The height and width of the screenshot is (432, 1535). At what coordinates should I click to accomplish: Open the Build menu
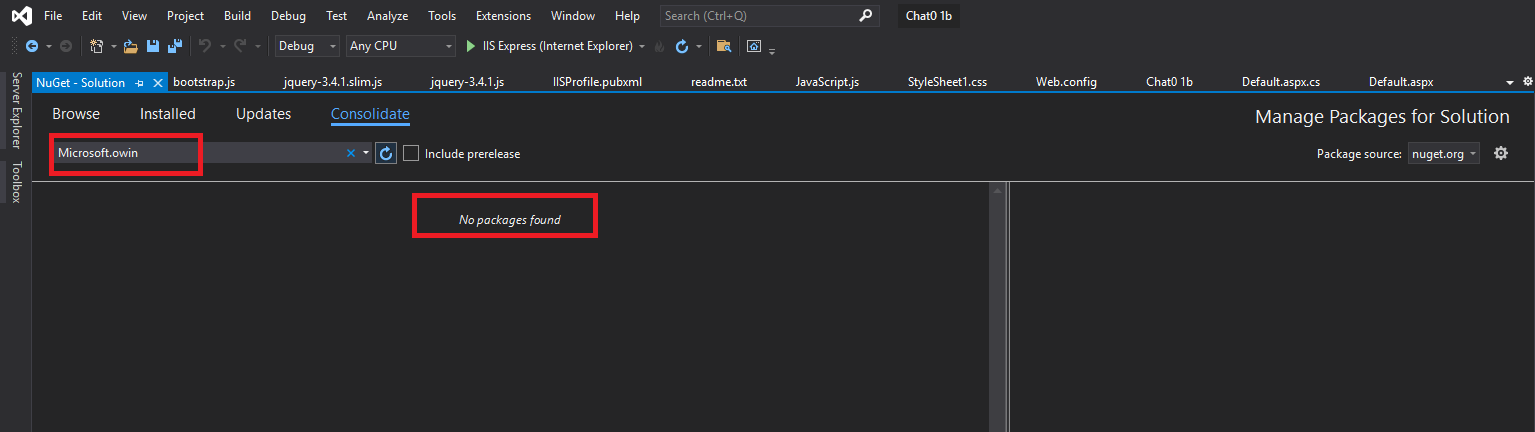tap(238, 16)
